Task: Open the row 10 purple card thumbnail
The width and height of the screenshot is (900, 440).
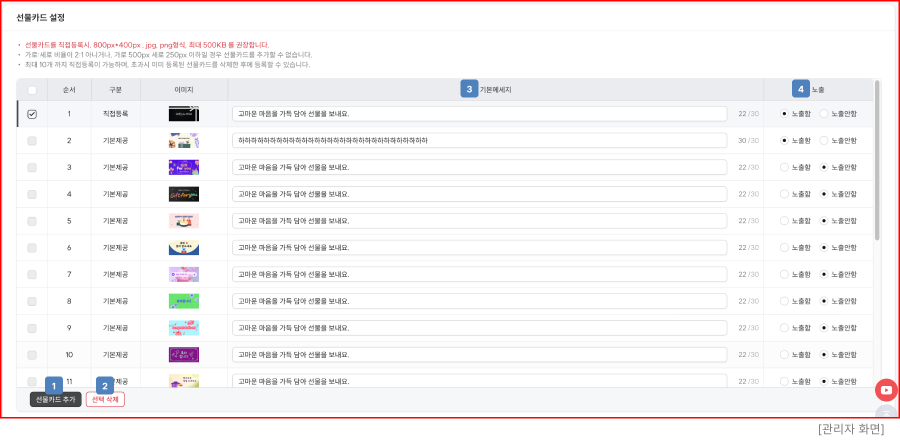Action: 184,354
